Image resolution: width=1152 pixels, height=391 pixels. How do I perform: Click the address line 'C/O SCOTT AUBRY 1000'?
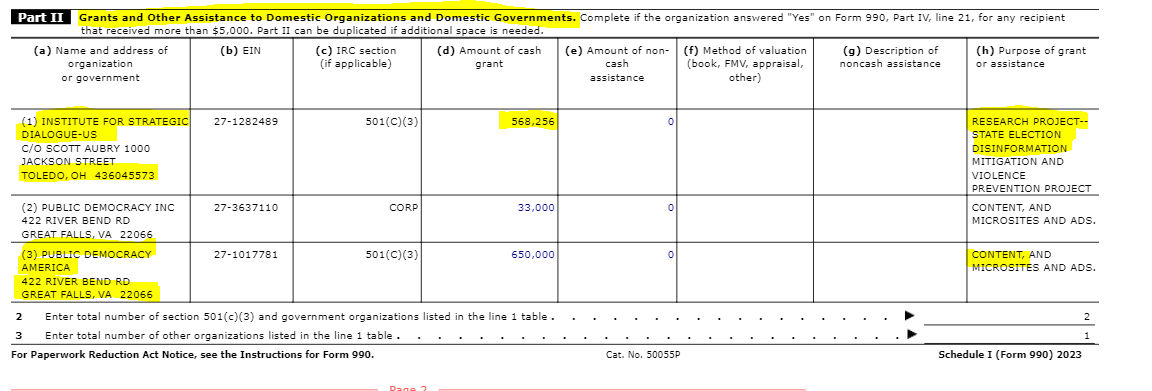pos(85,148)
